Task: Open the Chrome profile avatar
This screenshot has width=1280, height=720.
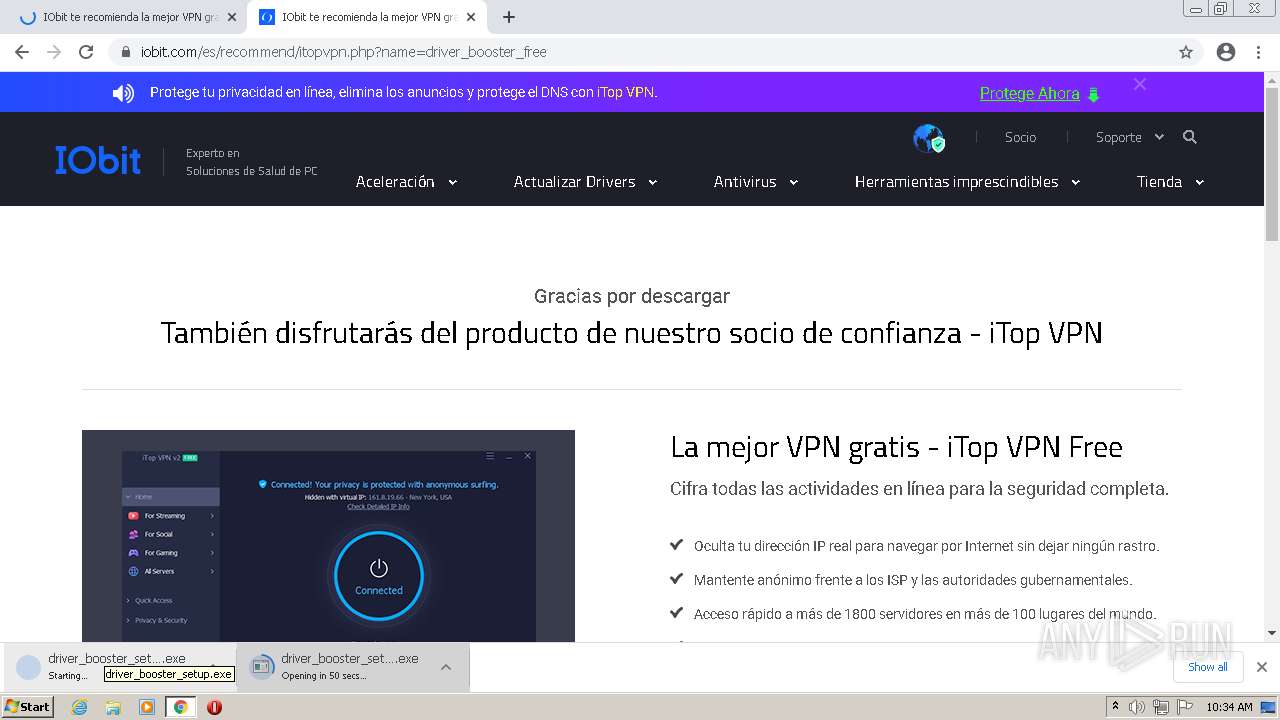Action: [1226, 52]
